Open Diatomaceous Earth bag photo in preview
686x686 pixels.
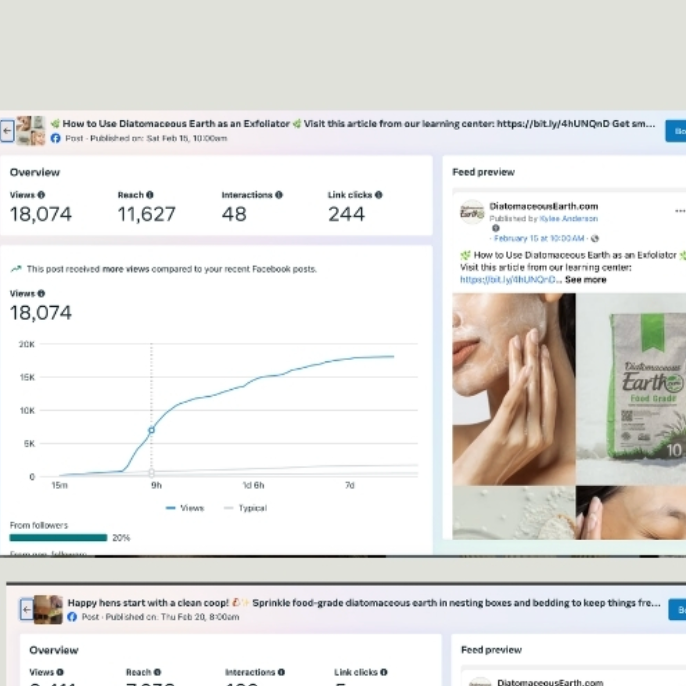point(631,389)
